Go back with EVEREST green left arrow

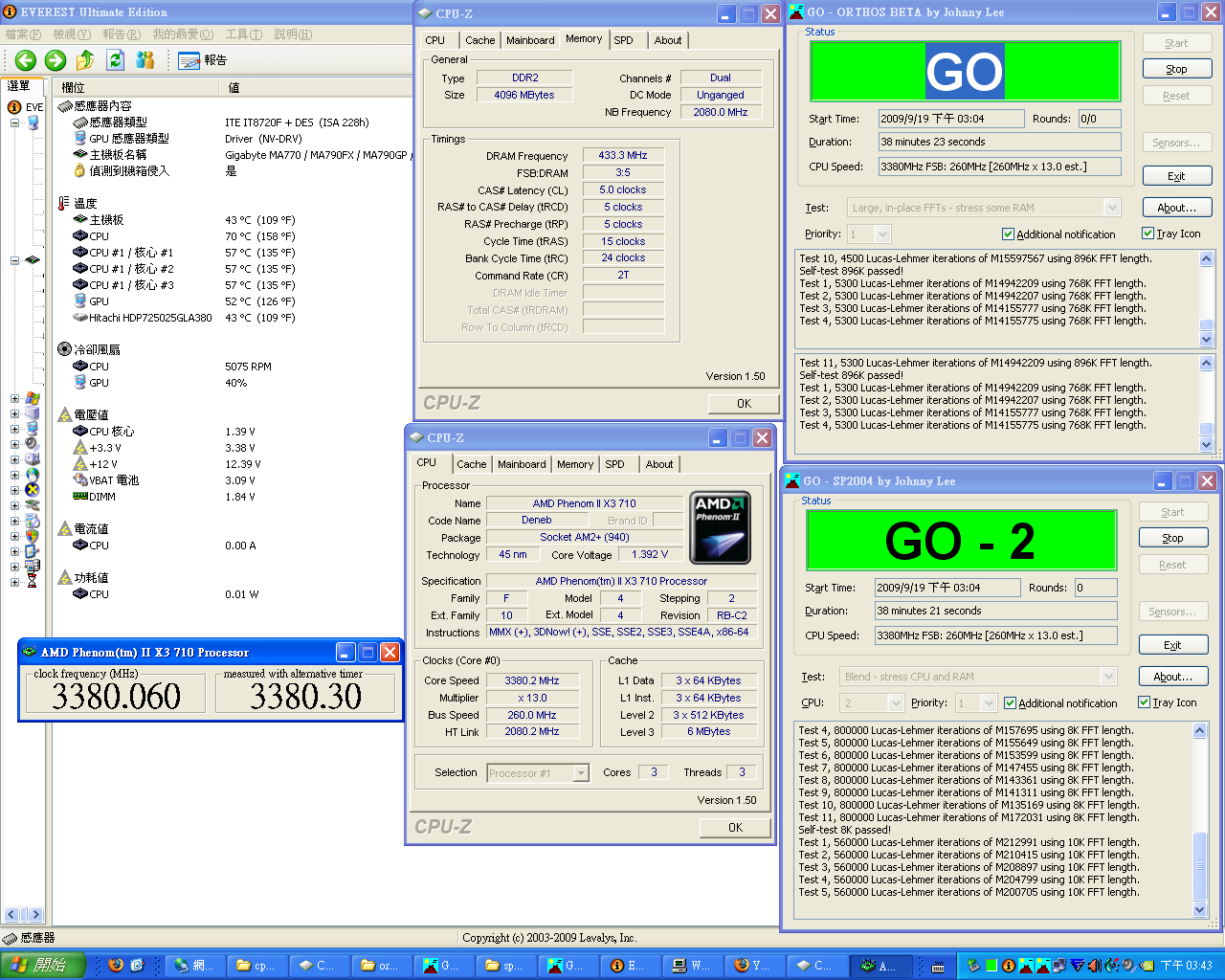coord(26,60)
